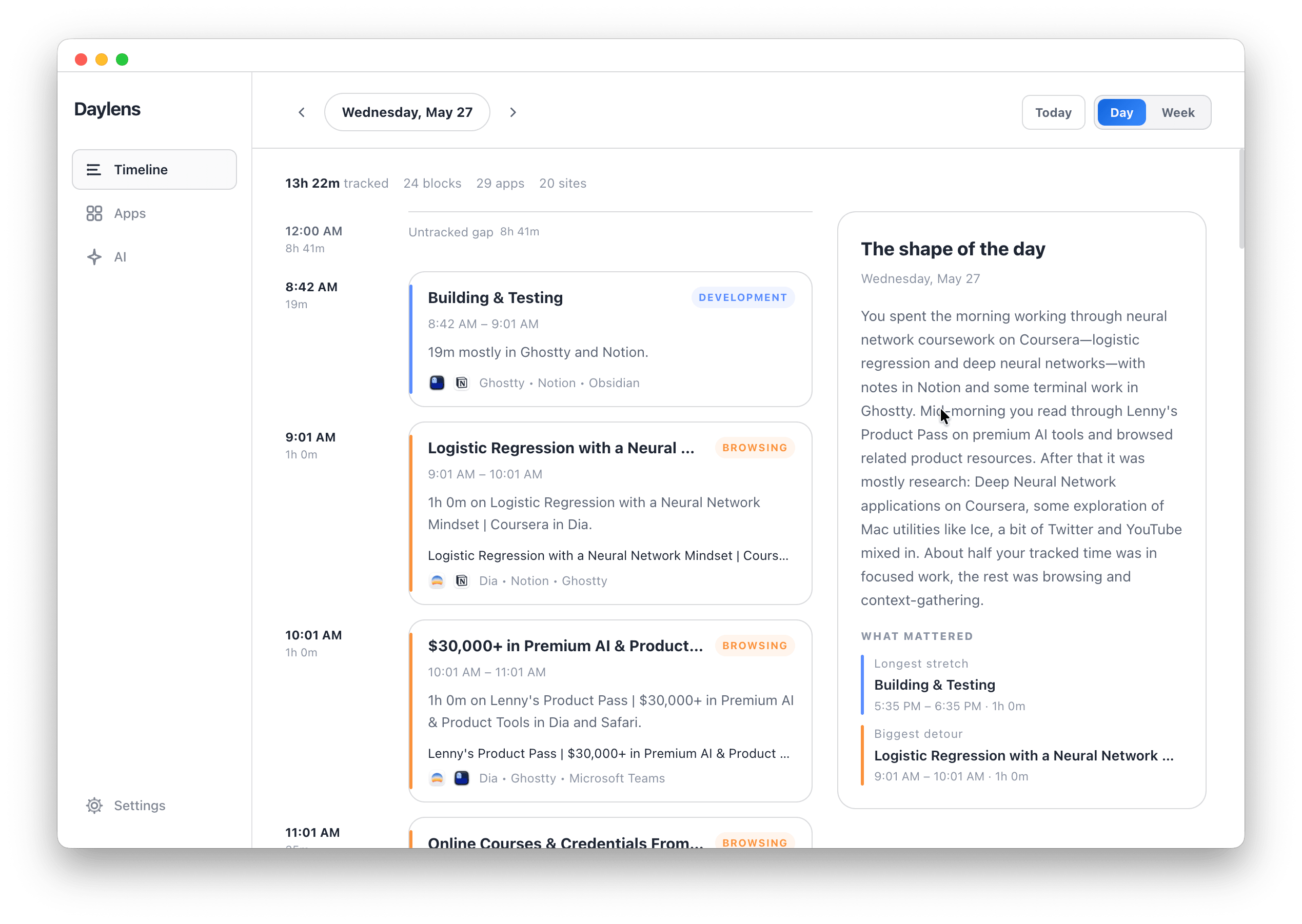Click the Lenny's Product Pass page title line
The width and height of the screenshot is (1302, 924).
[609, 753]
